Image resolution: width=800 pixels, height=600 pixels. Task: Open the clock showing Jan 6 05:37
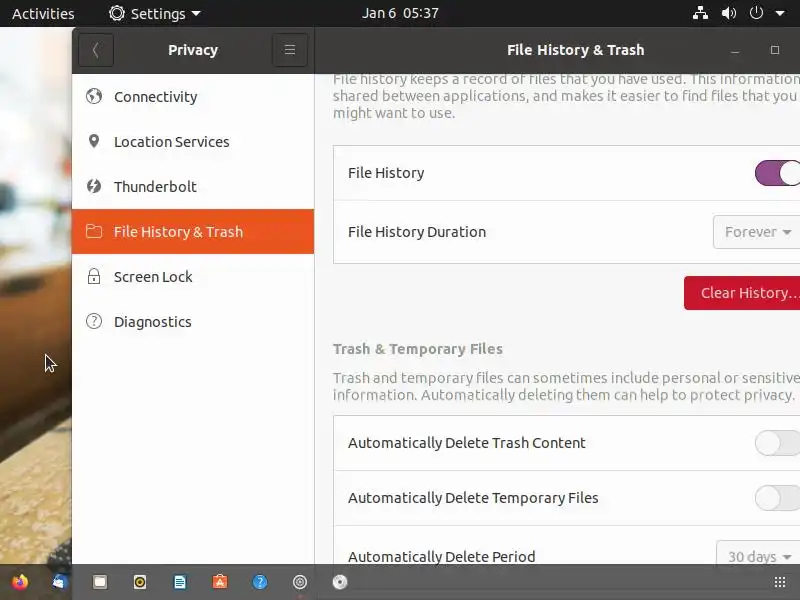pos(400,13)
